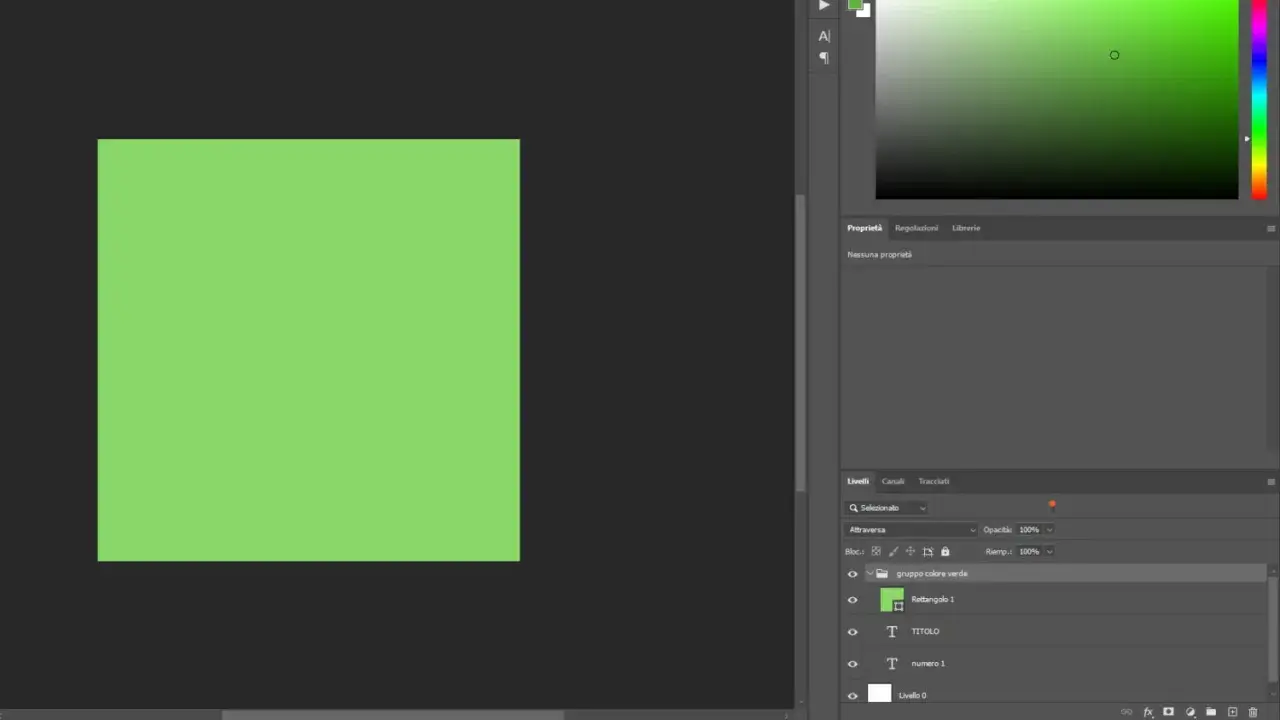This screenshot has height=720, width=1280.
Task: Click the foreground color swatch
Action: (x=855, y=4)
